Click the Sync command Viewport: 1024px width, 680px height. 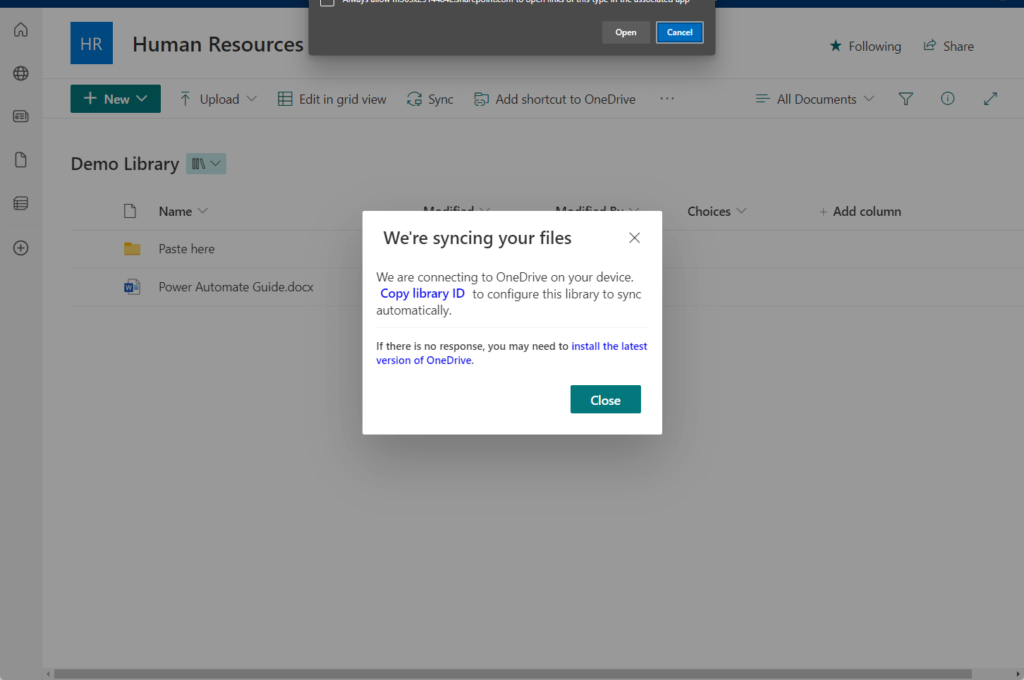coord(430,99)
